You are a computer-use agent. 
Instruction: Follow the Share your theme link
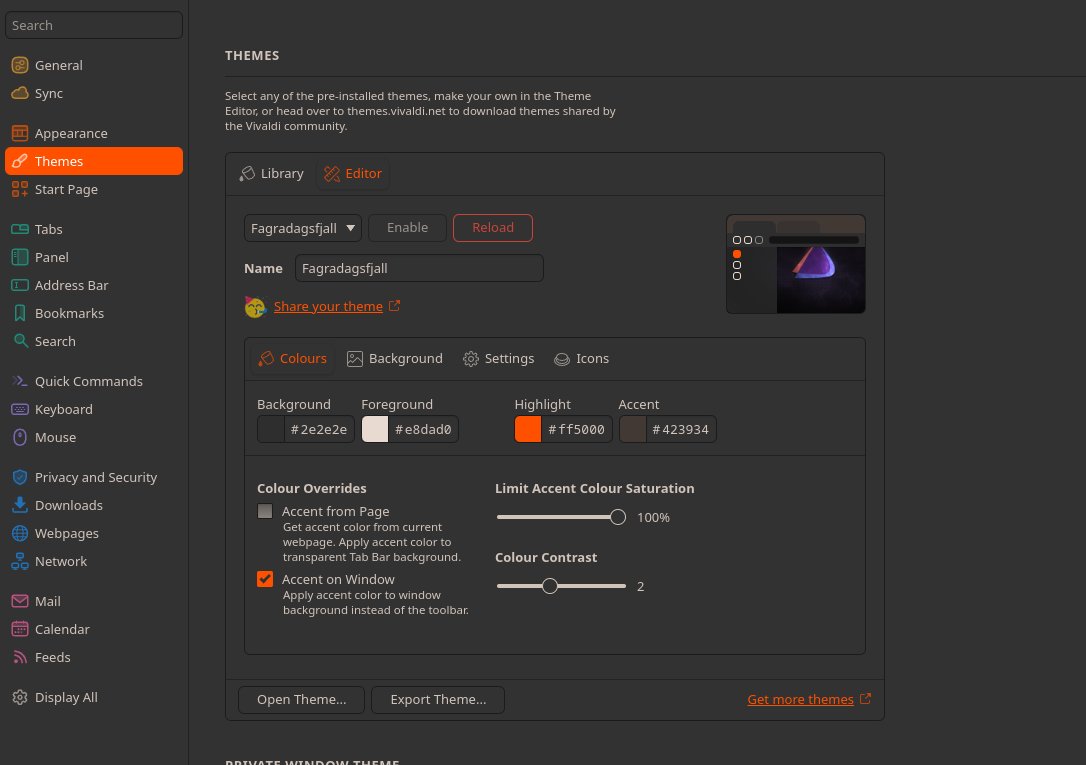328,306
